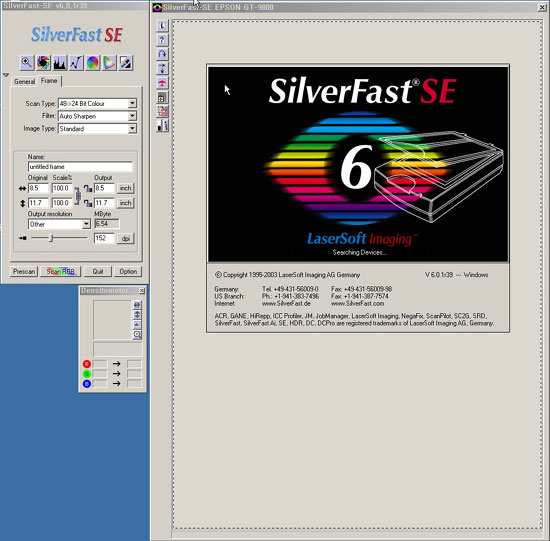Click the inch unit button for height

click(126, 203)
